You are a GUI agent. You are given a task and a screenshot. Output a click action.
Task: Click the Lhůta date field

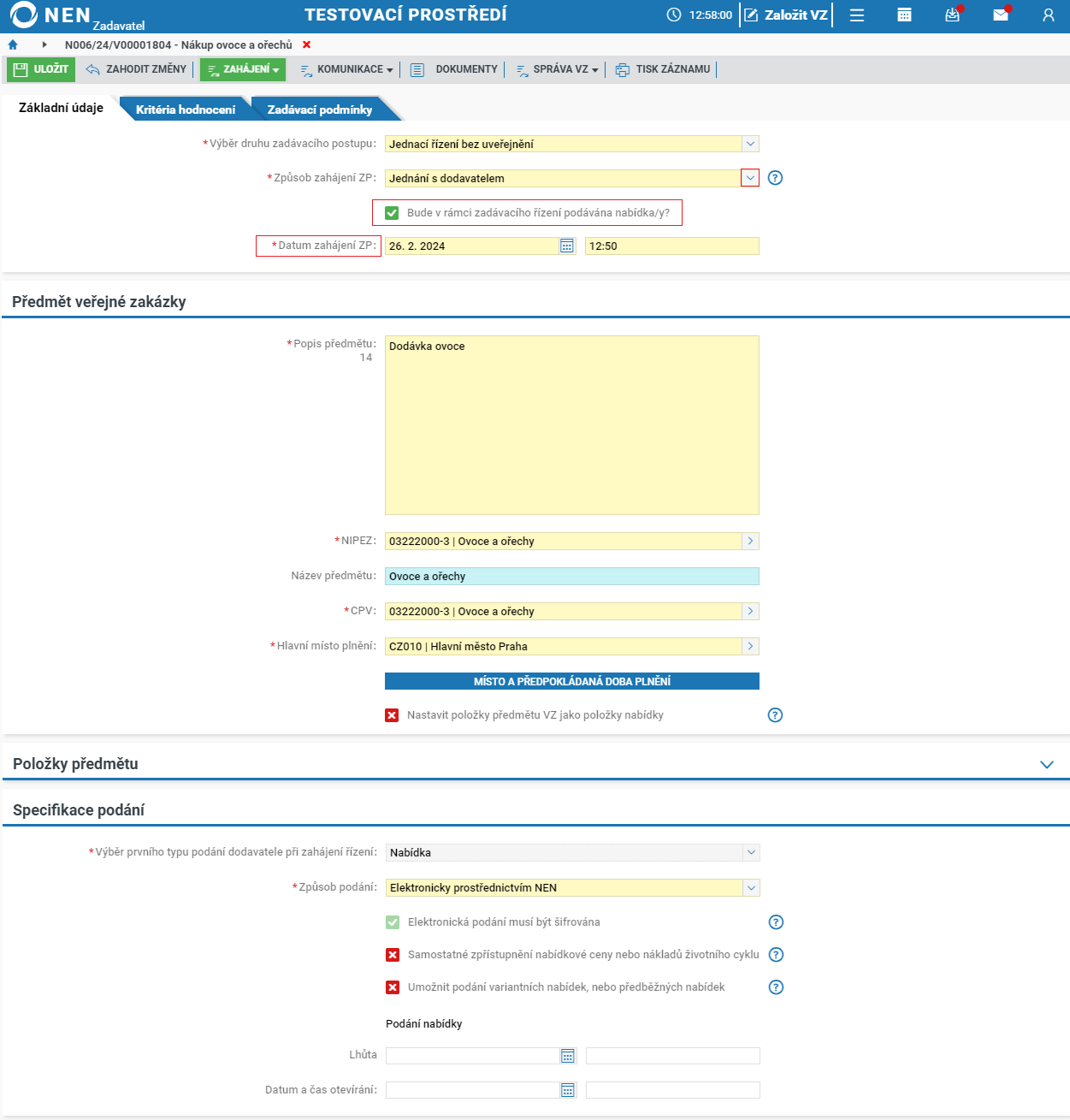[x=473, y=1056]
